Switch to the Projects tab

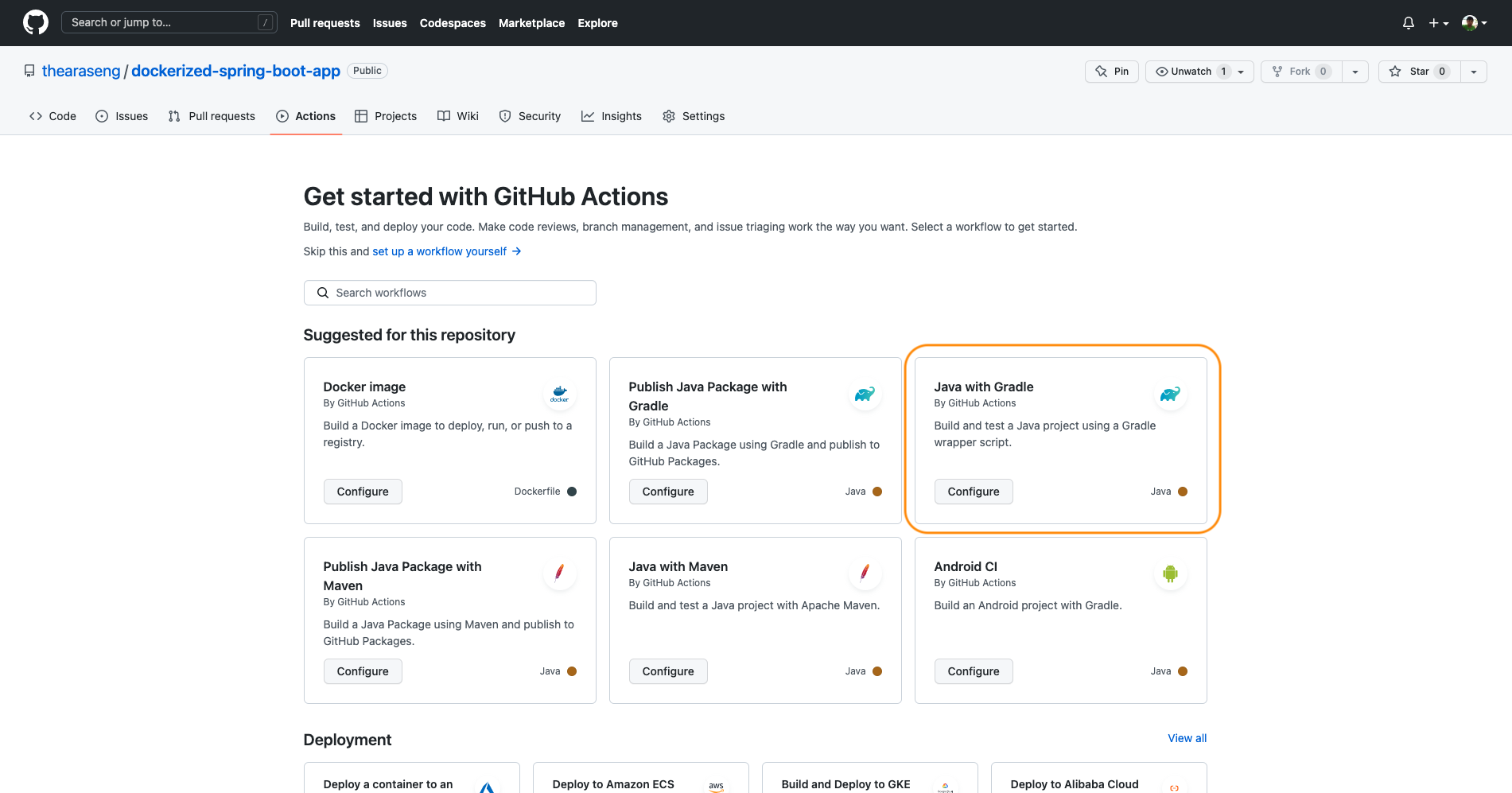(386, 116)
